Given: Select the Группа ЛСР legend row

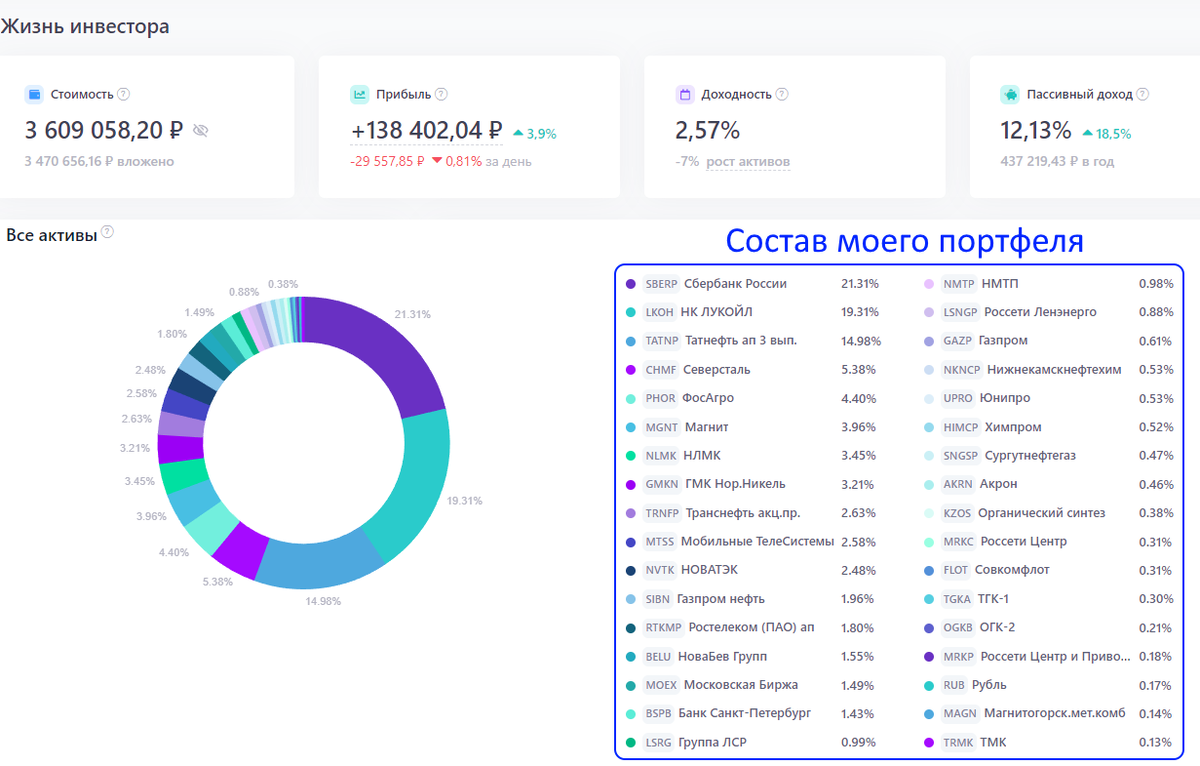Looking at the screenshot, I should 751,742.
